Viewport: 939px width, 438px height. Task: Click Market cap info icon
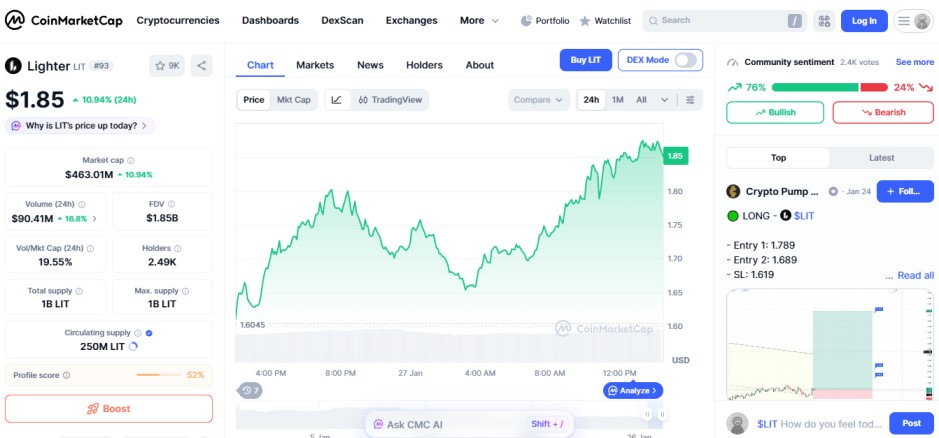click(131, 161)
